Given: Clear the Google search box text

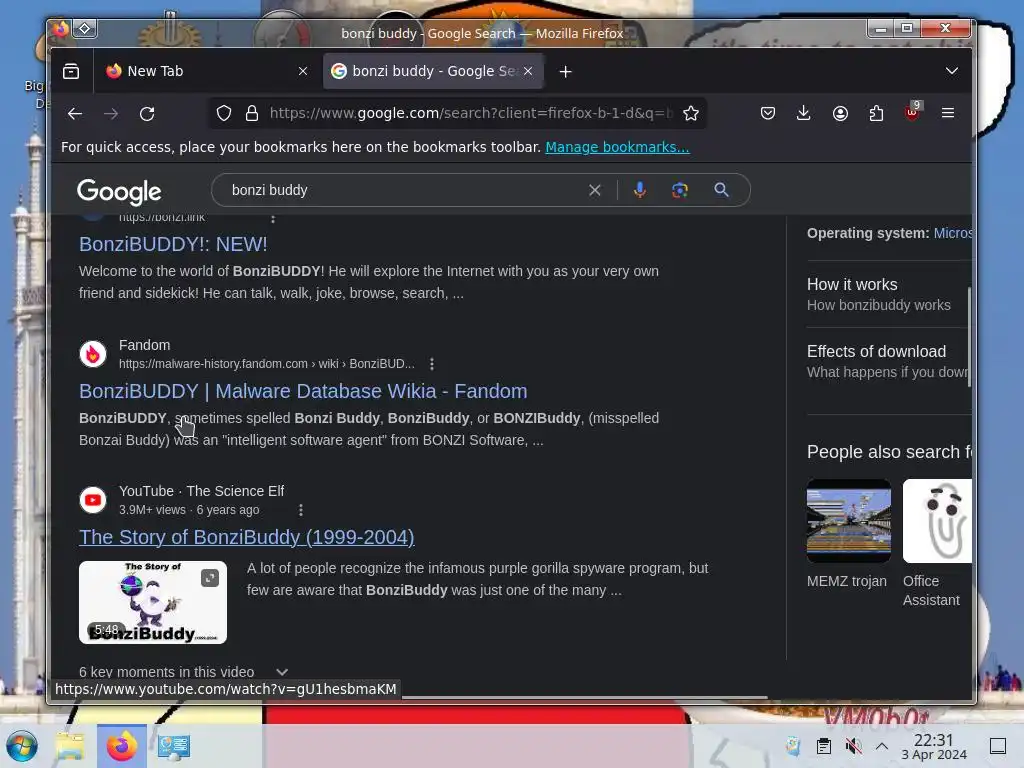Looking at the screenshot, I should click(595, 190).
